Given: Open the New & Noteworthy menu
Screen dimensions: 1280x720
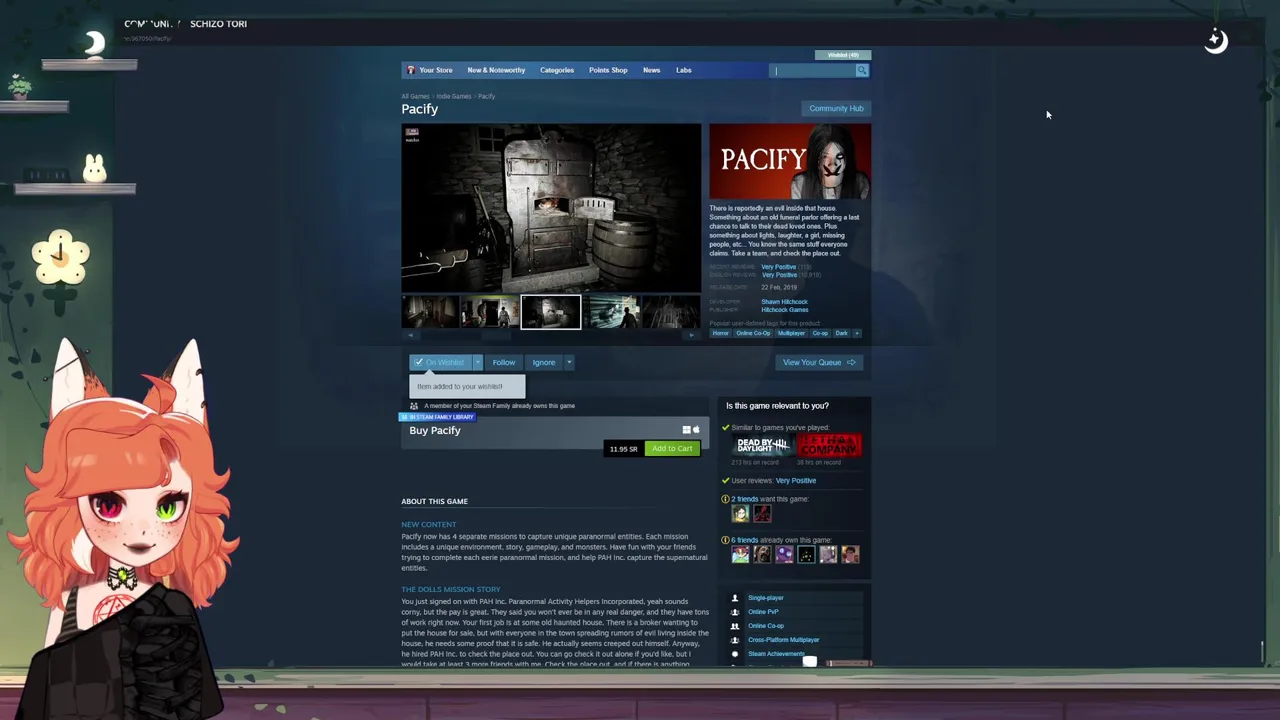Looking at the screenshot, I should [496, 70].
